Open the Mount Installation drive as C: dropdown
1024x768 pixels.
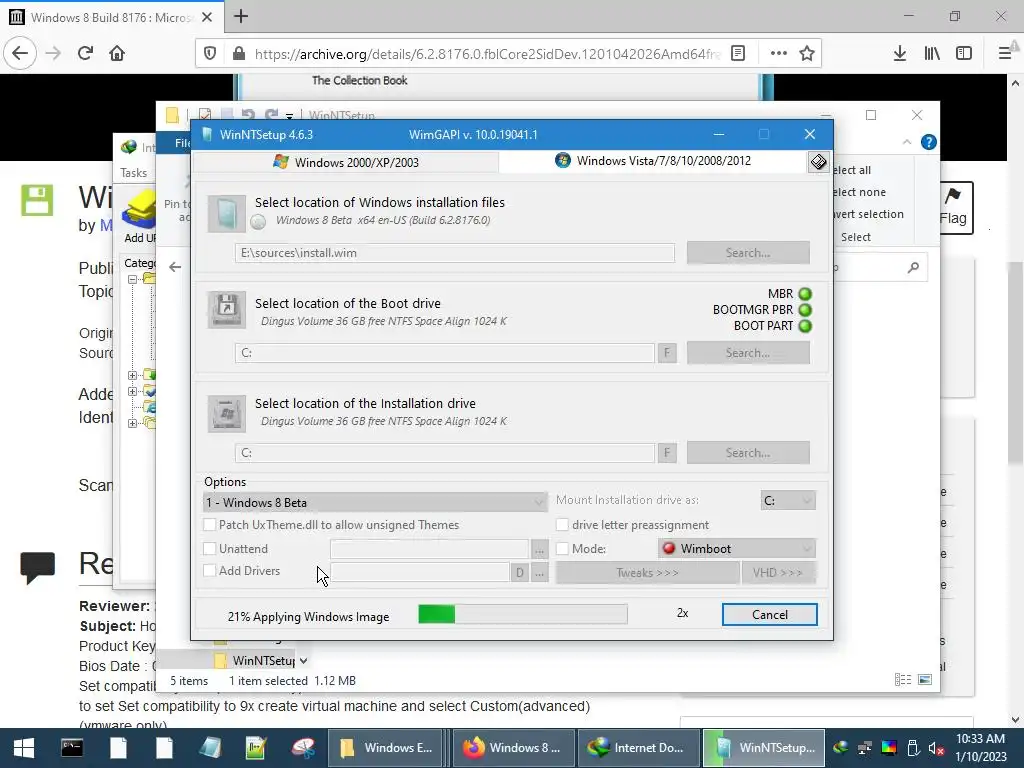(788, 500)
